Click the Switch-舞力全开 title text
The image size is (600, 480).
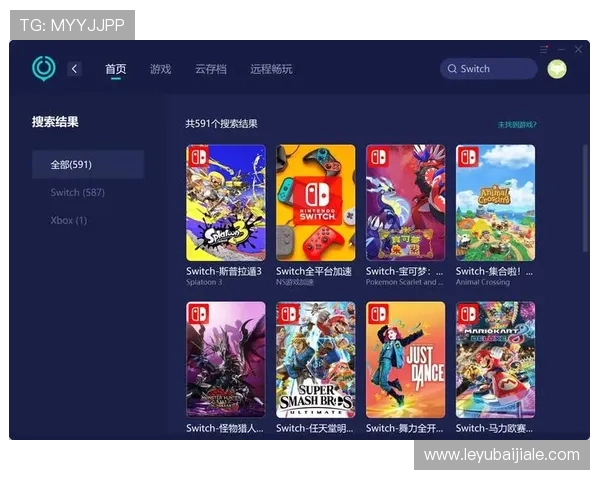point(404,428)
